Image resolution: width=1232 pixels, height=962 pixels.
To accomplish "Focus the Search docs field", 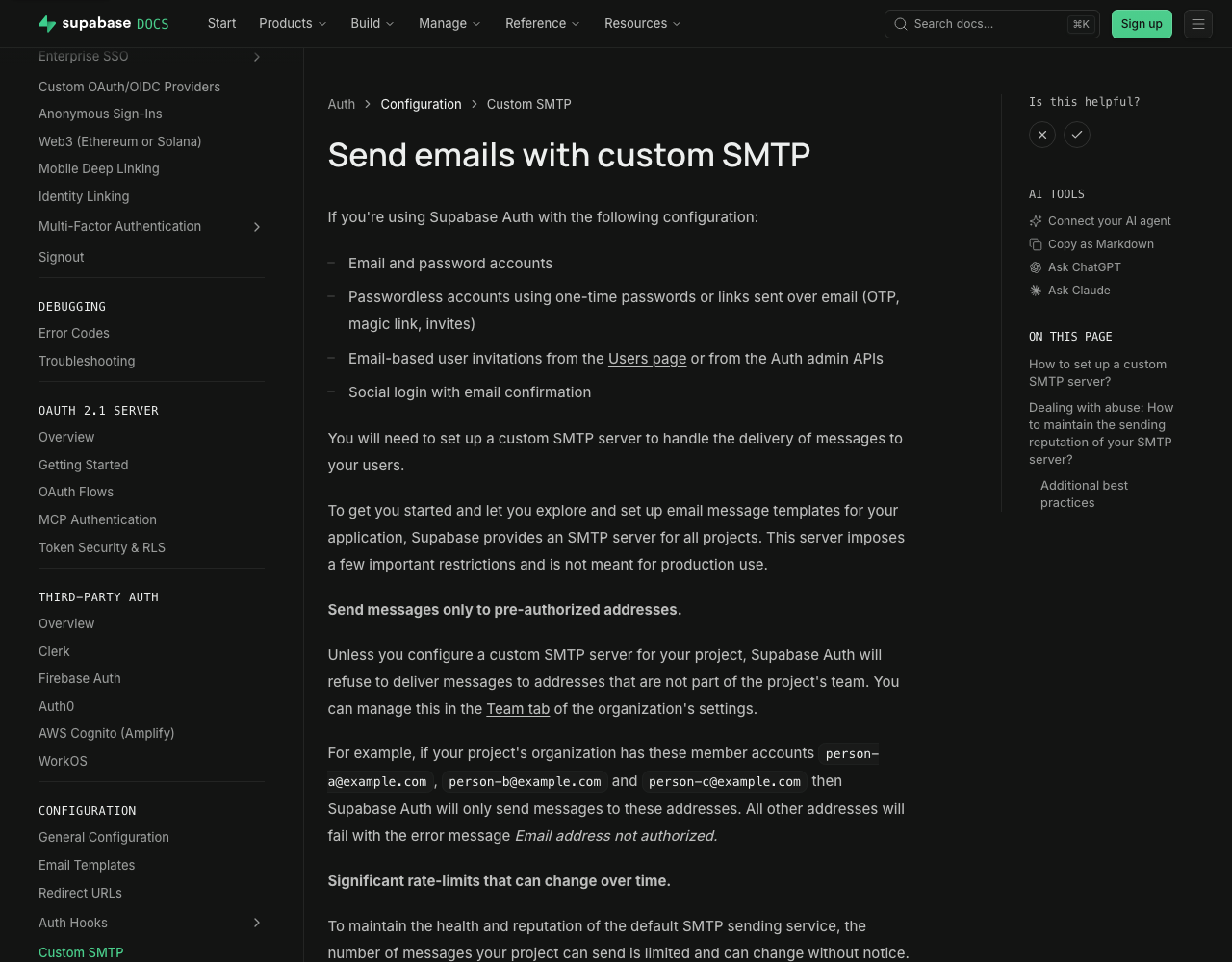I will tap(991, 24).
